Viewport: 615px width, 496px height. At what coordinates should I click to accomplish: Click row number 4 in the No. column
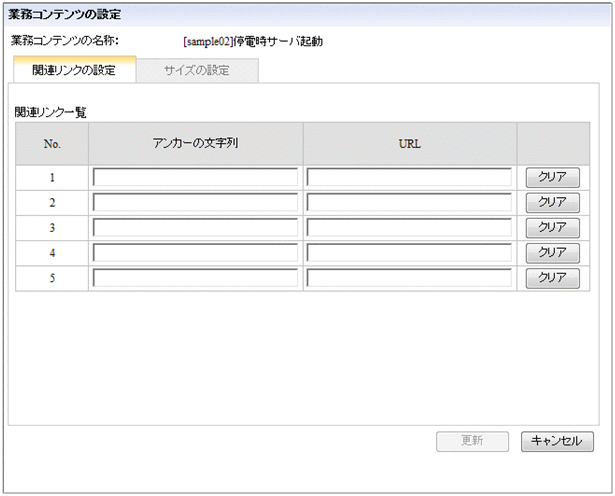pos(52,253)
